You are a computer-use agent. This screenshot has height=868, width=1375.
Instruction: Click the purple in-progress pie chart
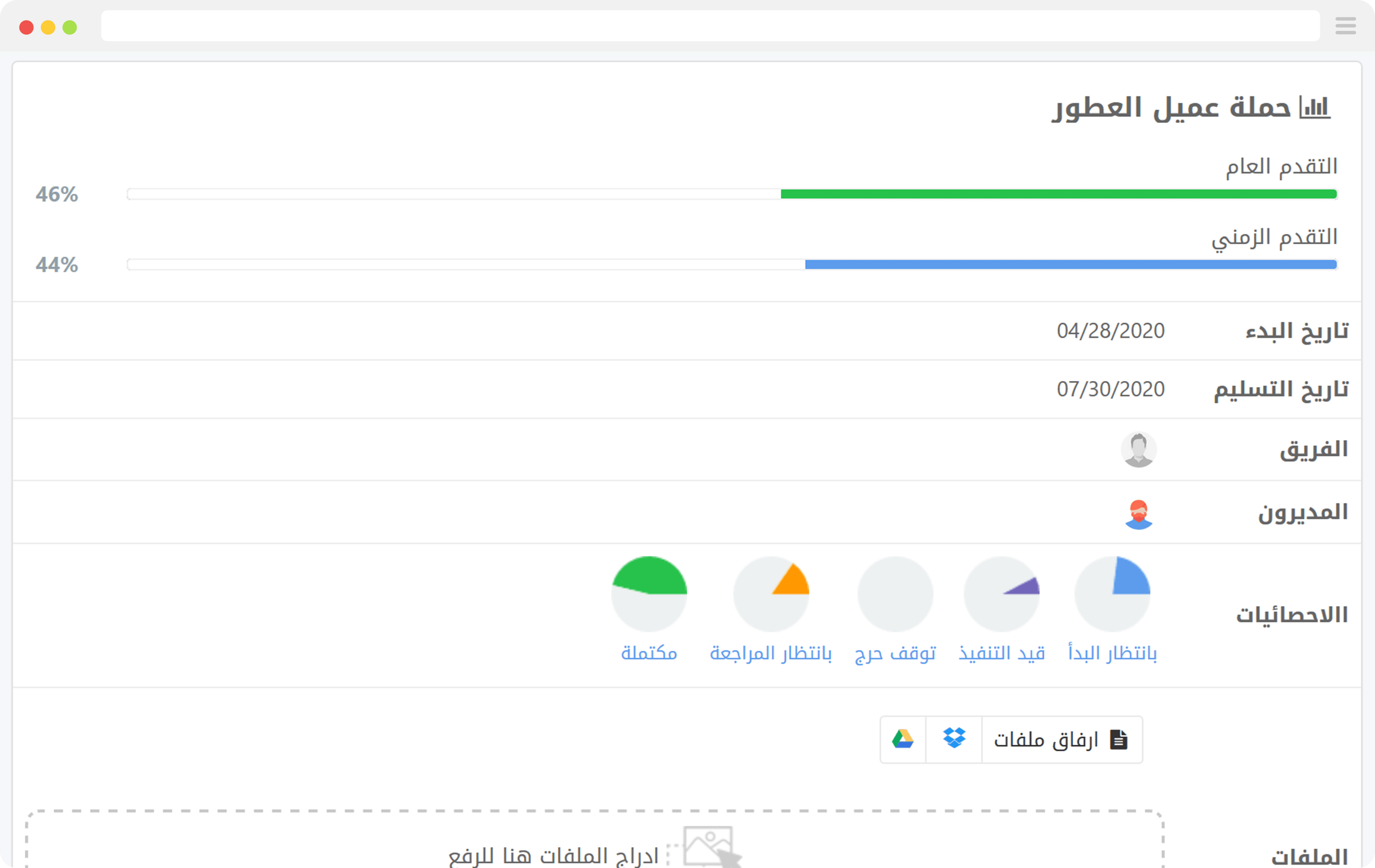click(1001, 593)
